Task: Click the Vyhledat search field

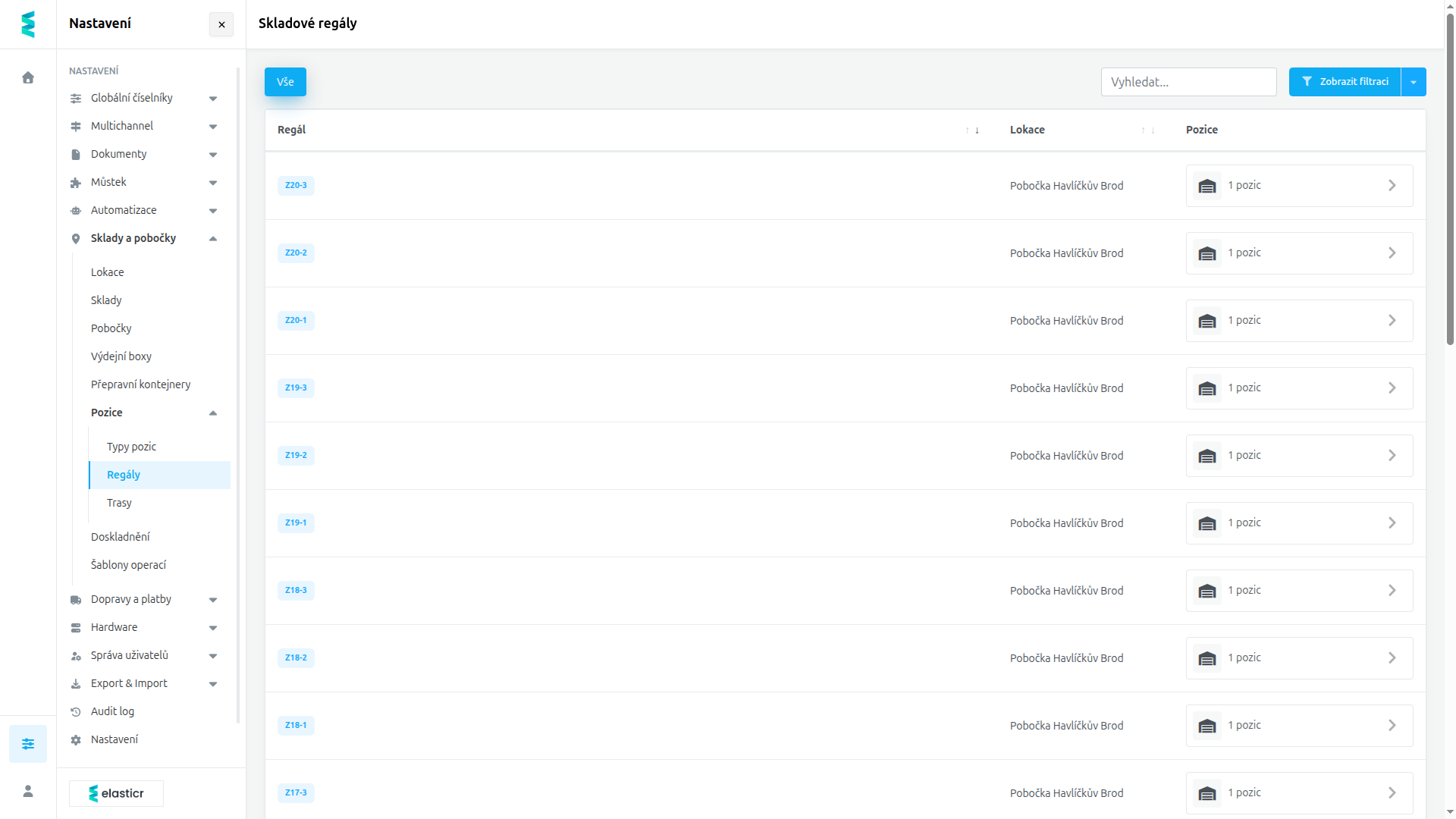Action: [x=1188, y=82]
